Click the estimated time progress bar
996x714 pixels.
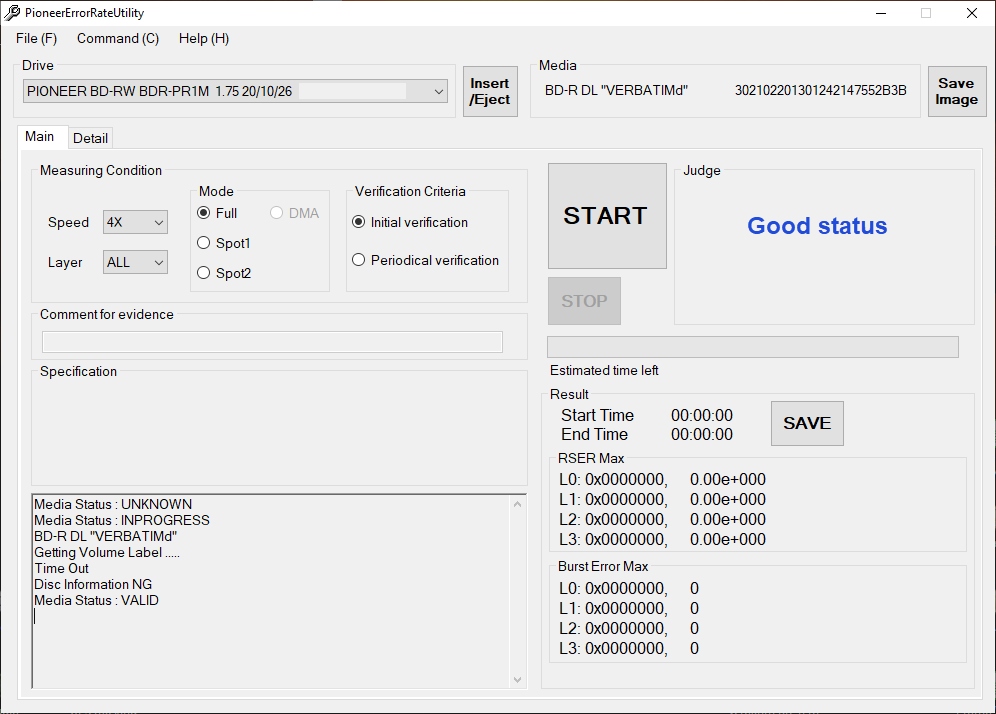point(752,347)
